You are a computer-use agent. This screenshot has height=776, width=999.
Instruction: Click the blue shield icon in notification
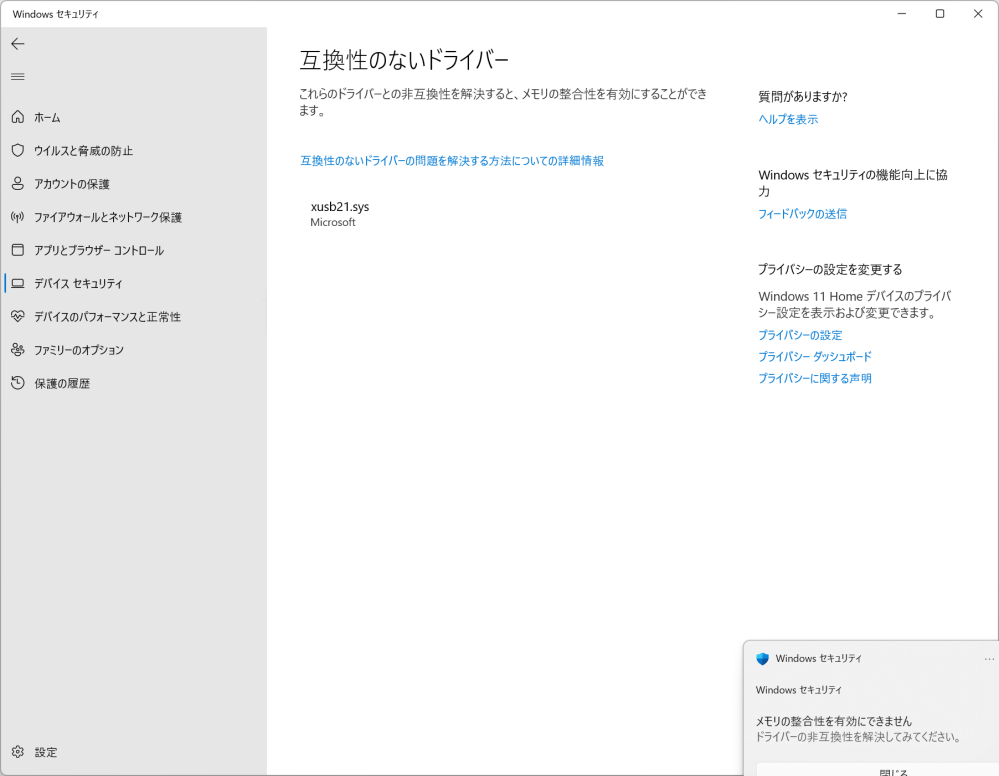tap(763, 659)
